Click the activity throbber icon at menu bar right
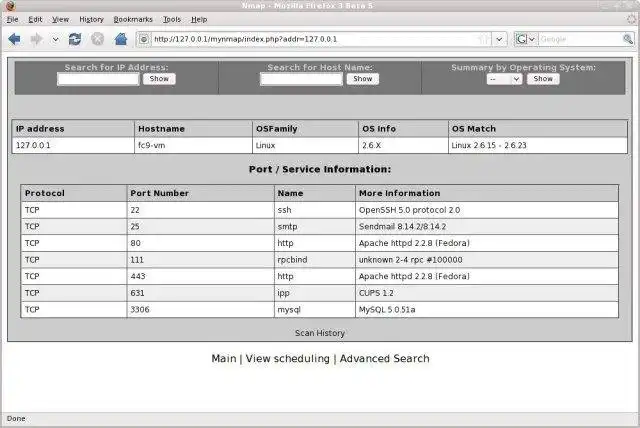640x428 pixels. click(632, 19)
